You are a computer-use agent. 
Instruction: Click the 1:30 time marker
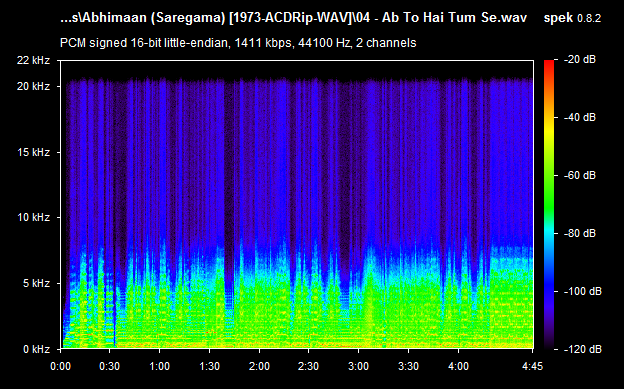tap(209, 366)
